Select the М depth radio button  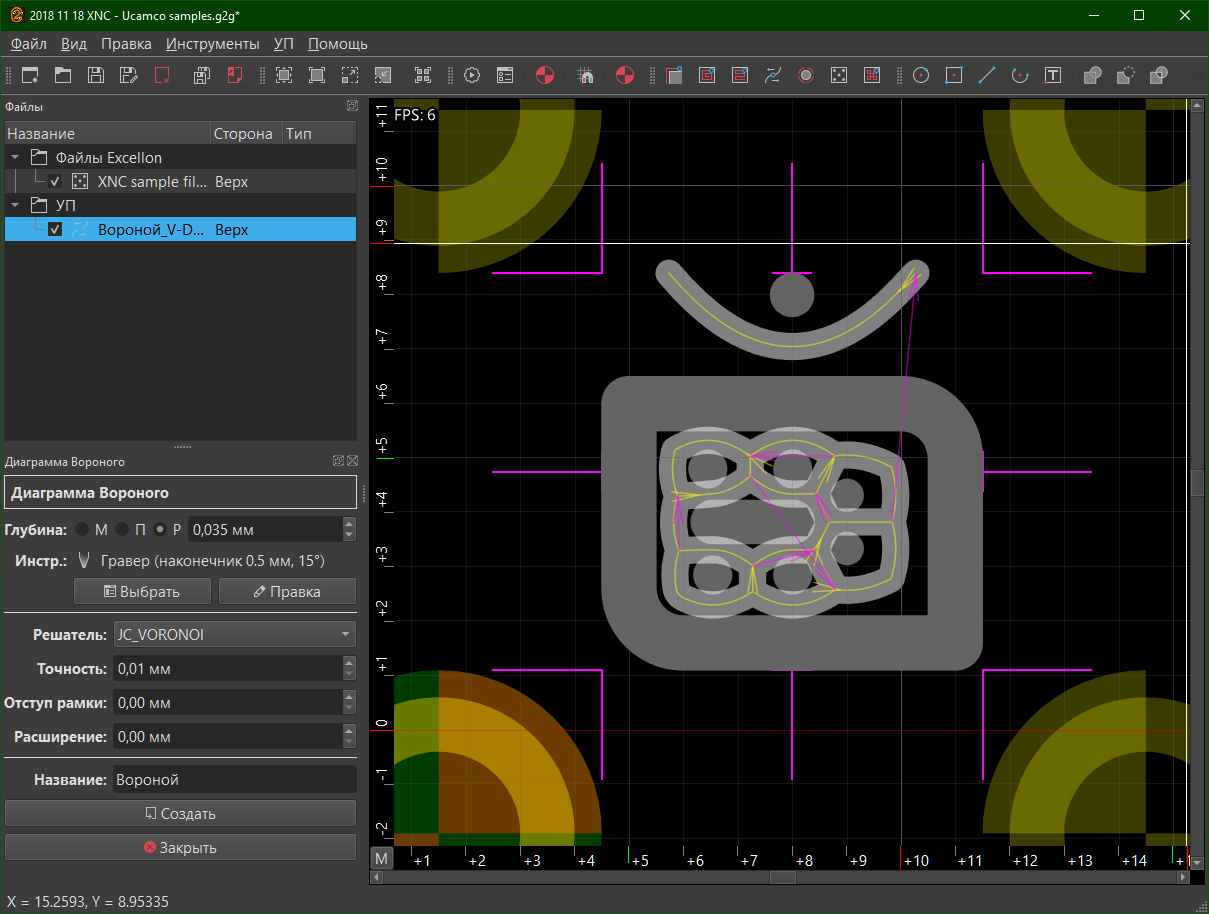point(82,529)
